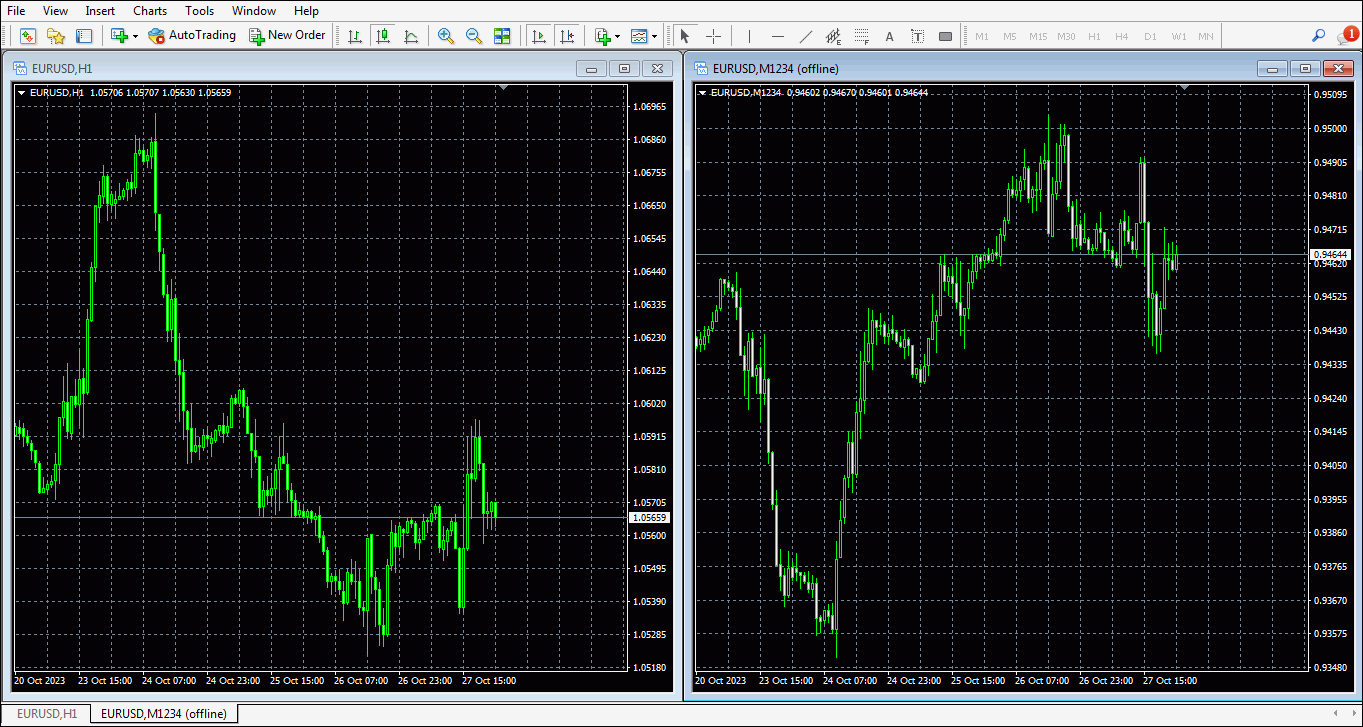1363x727 pixels.
Task: Draw a vertical line tool
Action: [749, 36]
